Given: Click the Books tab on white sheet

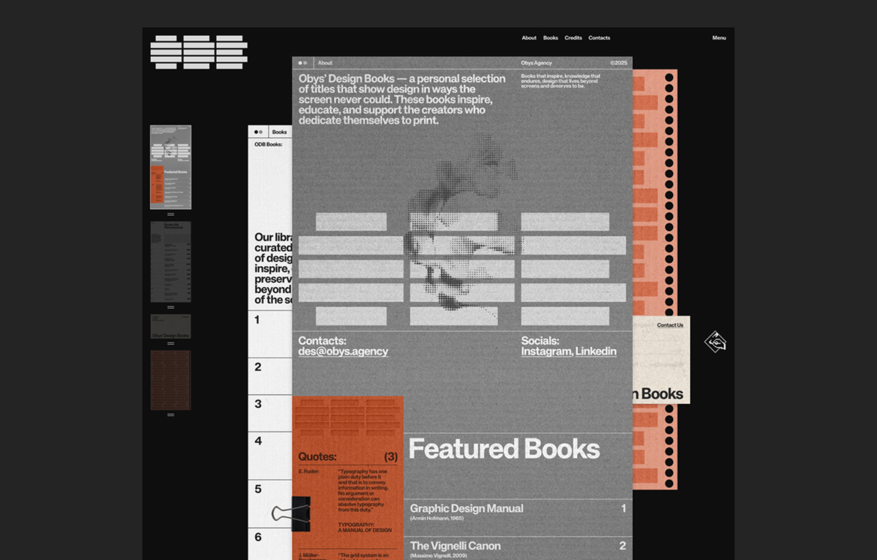Looking at the screenshot, I should (279, 132).
